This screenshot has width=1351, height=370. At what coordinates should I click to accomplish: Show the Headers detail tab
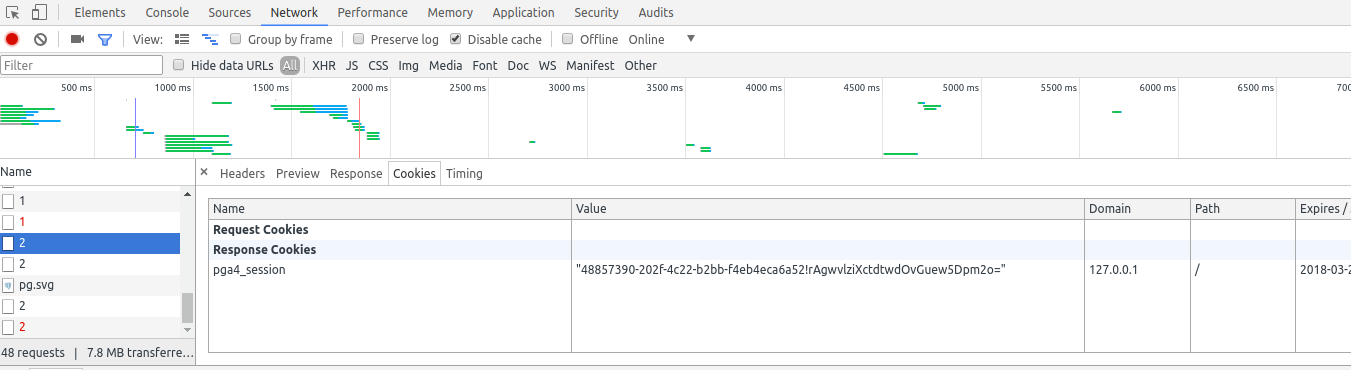[242, 173]
